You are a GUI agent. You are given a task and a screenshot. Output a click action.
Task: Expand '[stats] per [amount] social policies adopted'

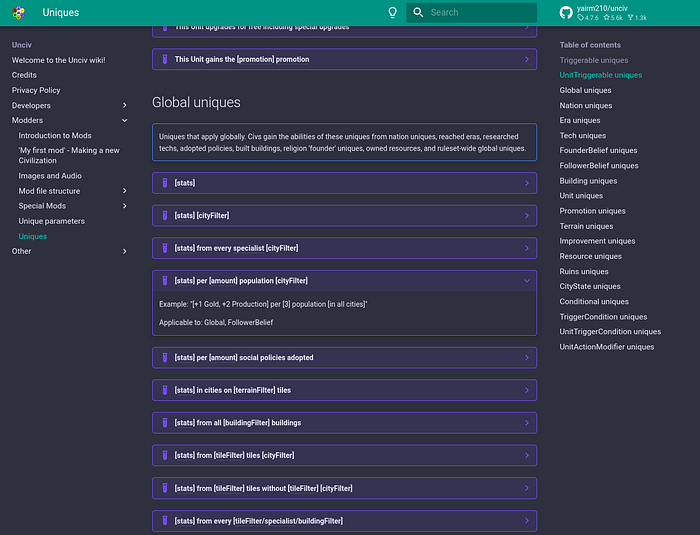tap(344, 358)
